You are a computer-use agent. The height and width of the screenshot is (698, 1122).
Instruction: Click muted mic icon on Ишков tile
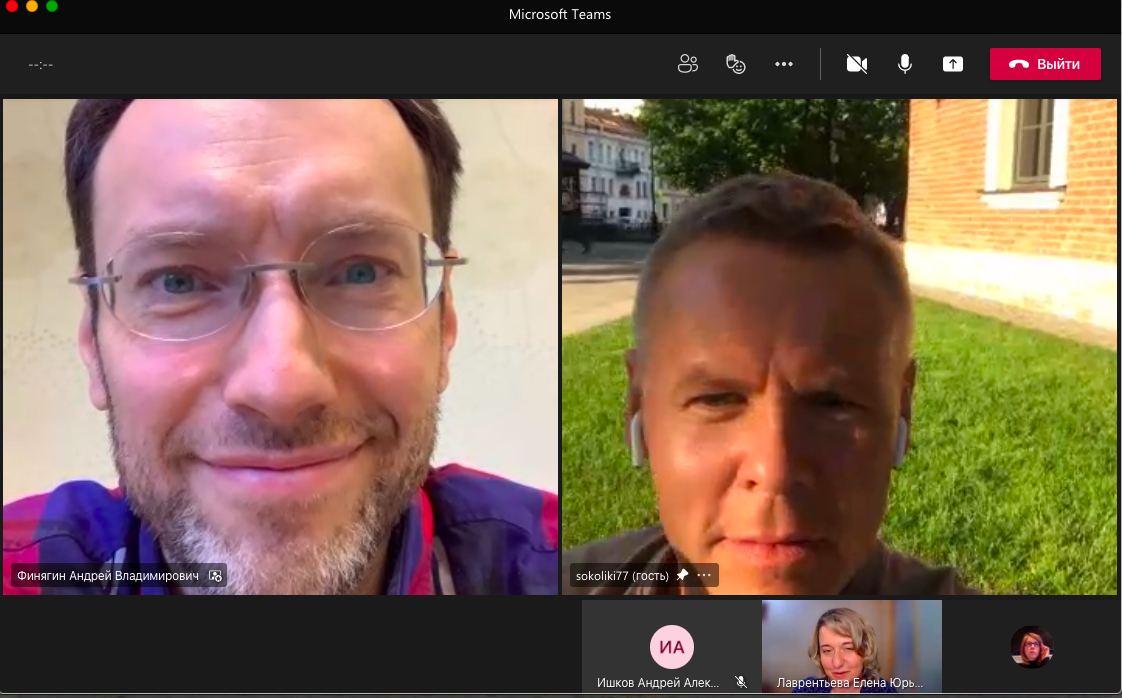click(741, 682)
